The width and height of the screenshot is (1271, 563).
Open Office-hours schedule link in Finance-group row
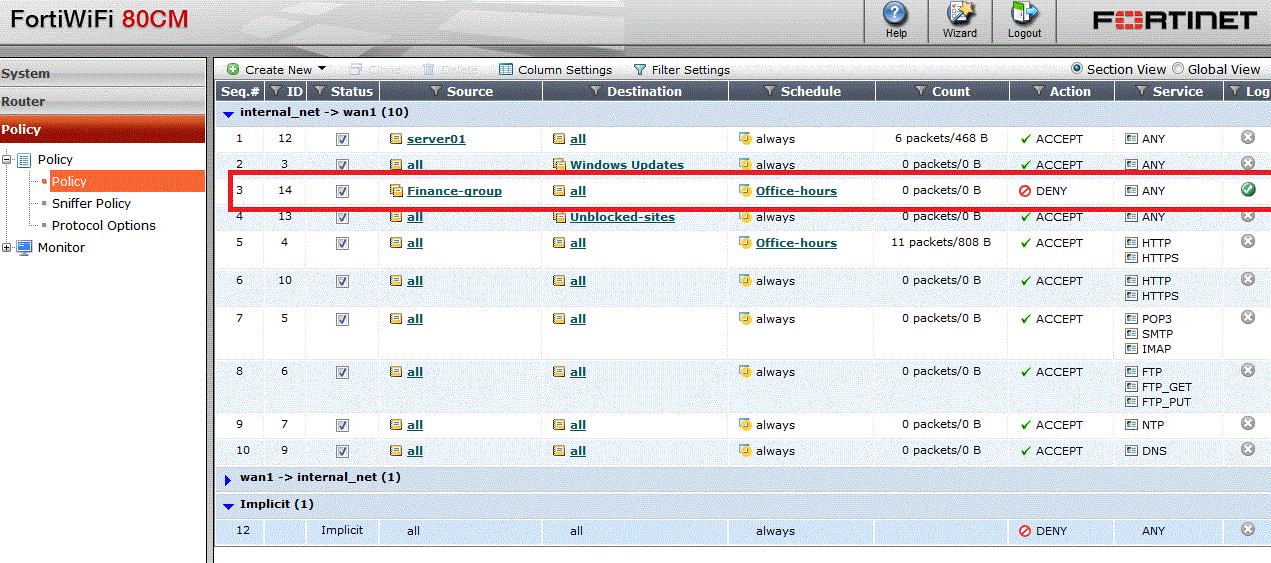point(796,191)
